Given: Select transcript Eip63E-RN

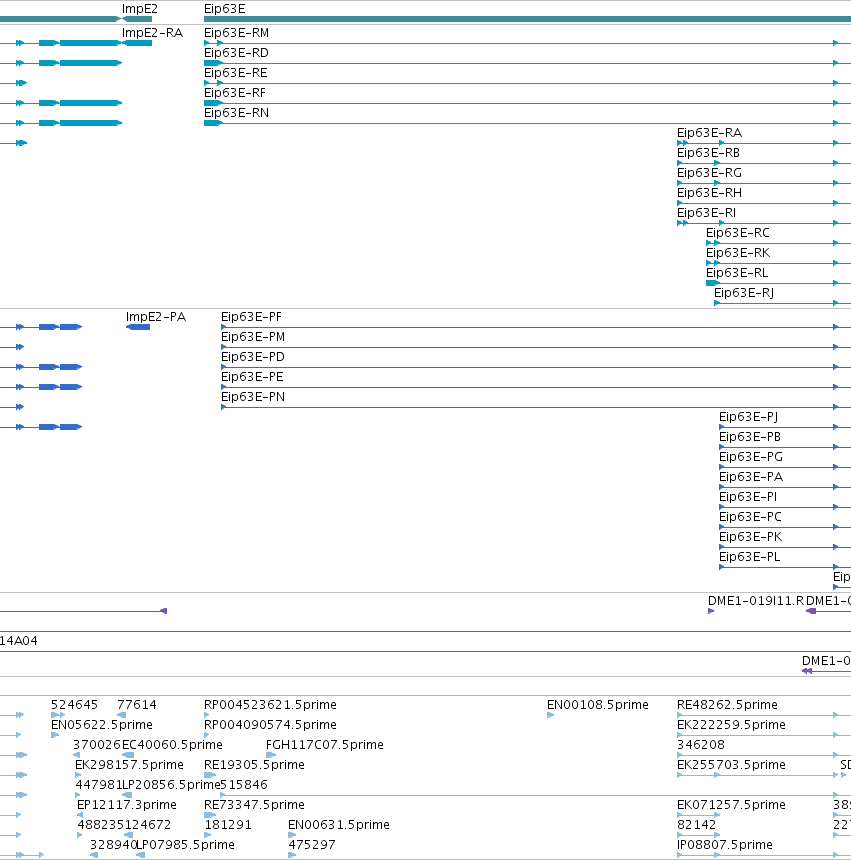Looking at the screenshot, I should coord(236,113).
